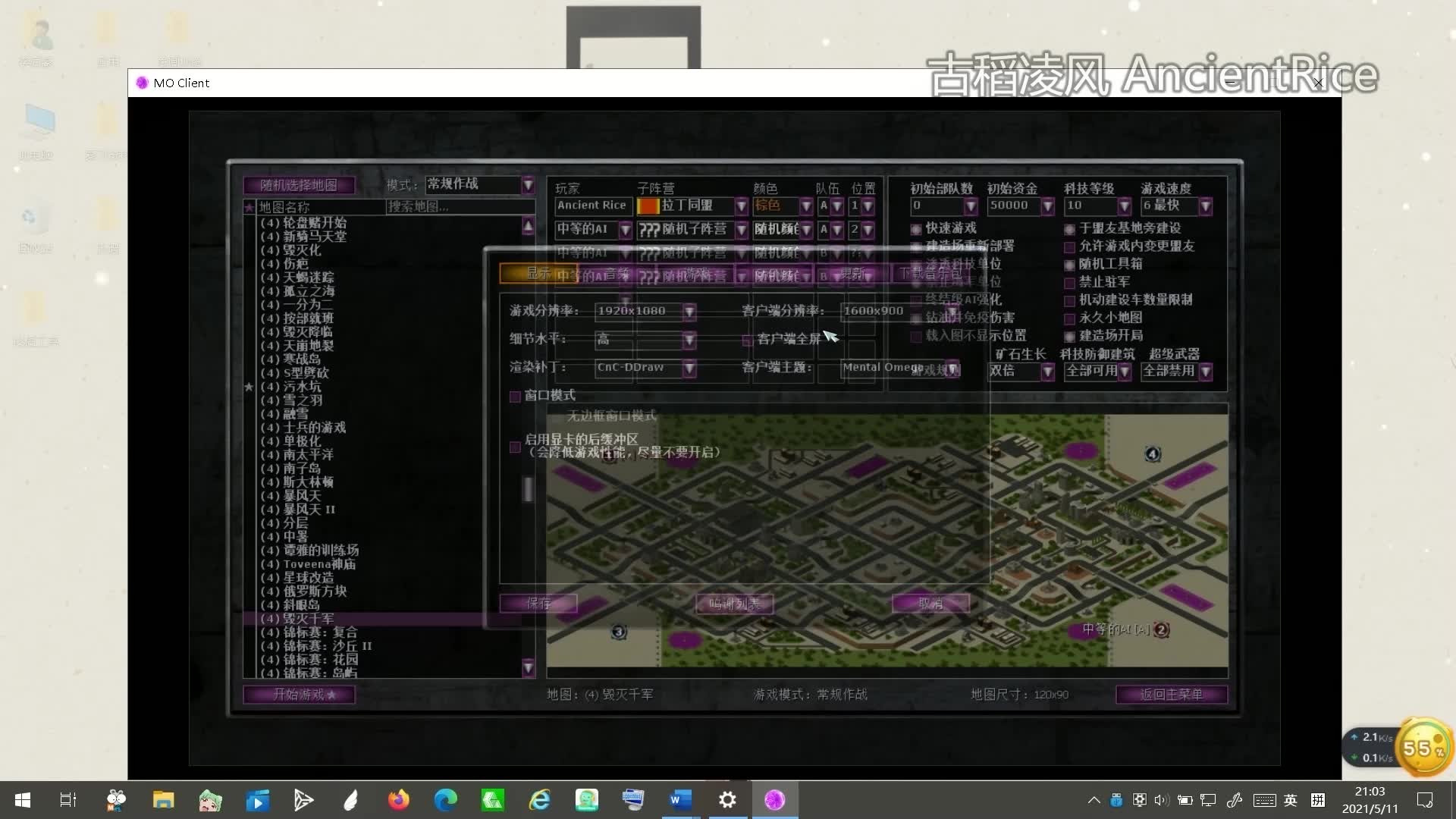This screenshot has width=1456, height=819.
Task: Open Microsoft Edge from the taskbar
Action: 445,800
